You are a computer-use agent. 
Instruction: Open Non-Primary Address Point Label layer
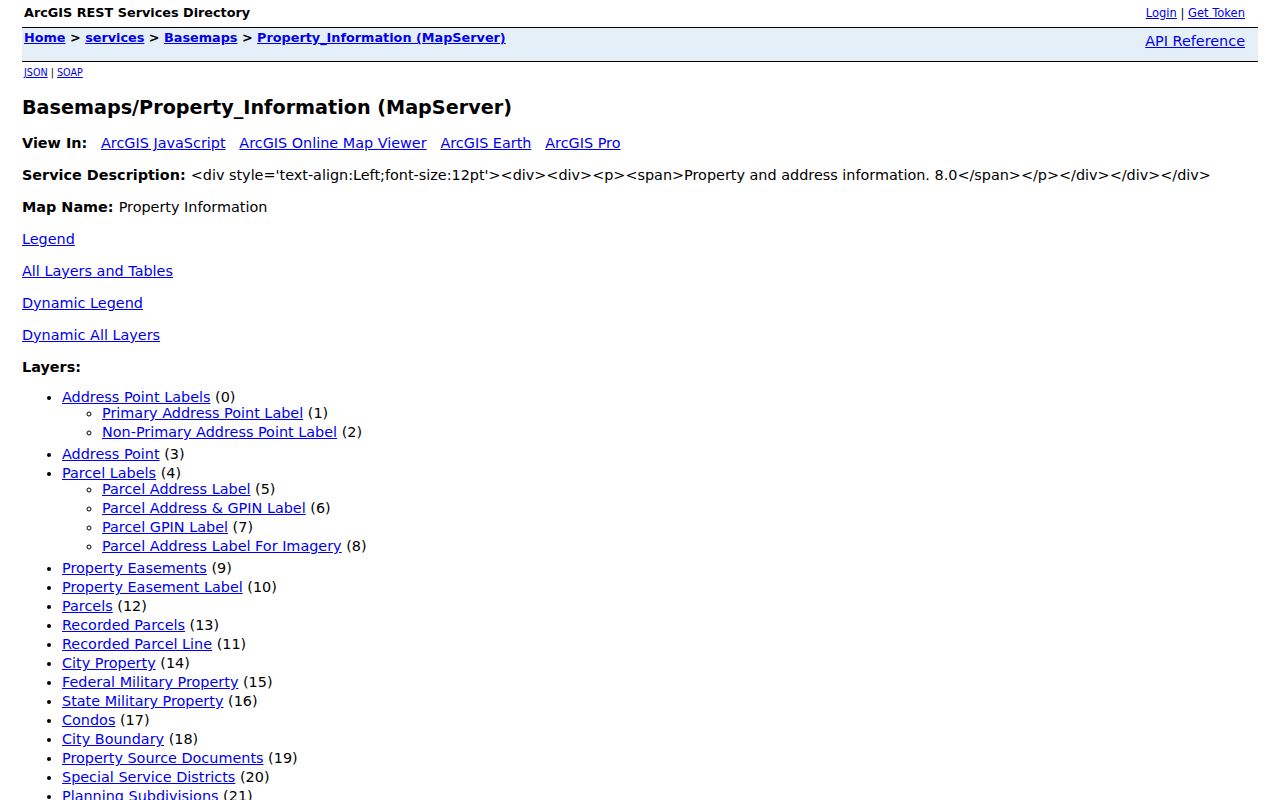click(219, 432)
